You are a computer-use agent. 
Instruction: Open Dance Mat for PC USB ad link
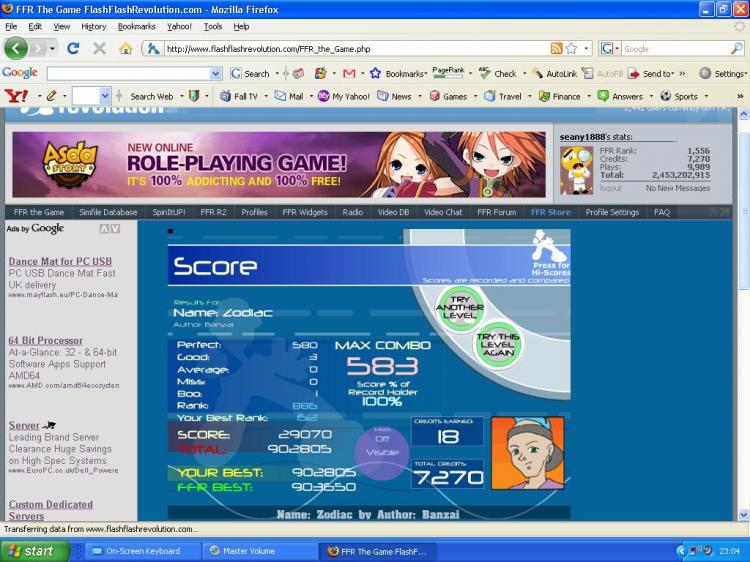point(60,262)
